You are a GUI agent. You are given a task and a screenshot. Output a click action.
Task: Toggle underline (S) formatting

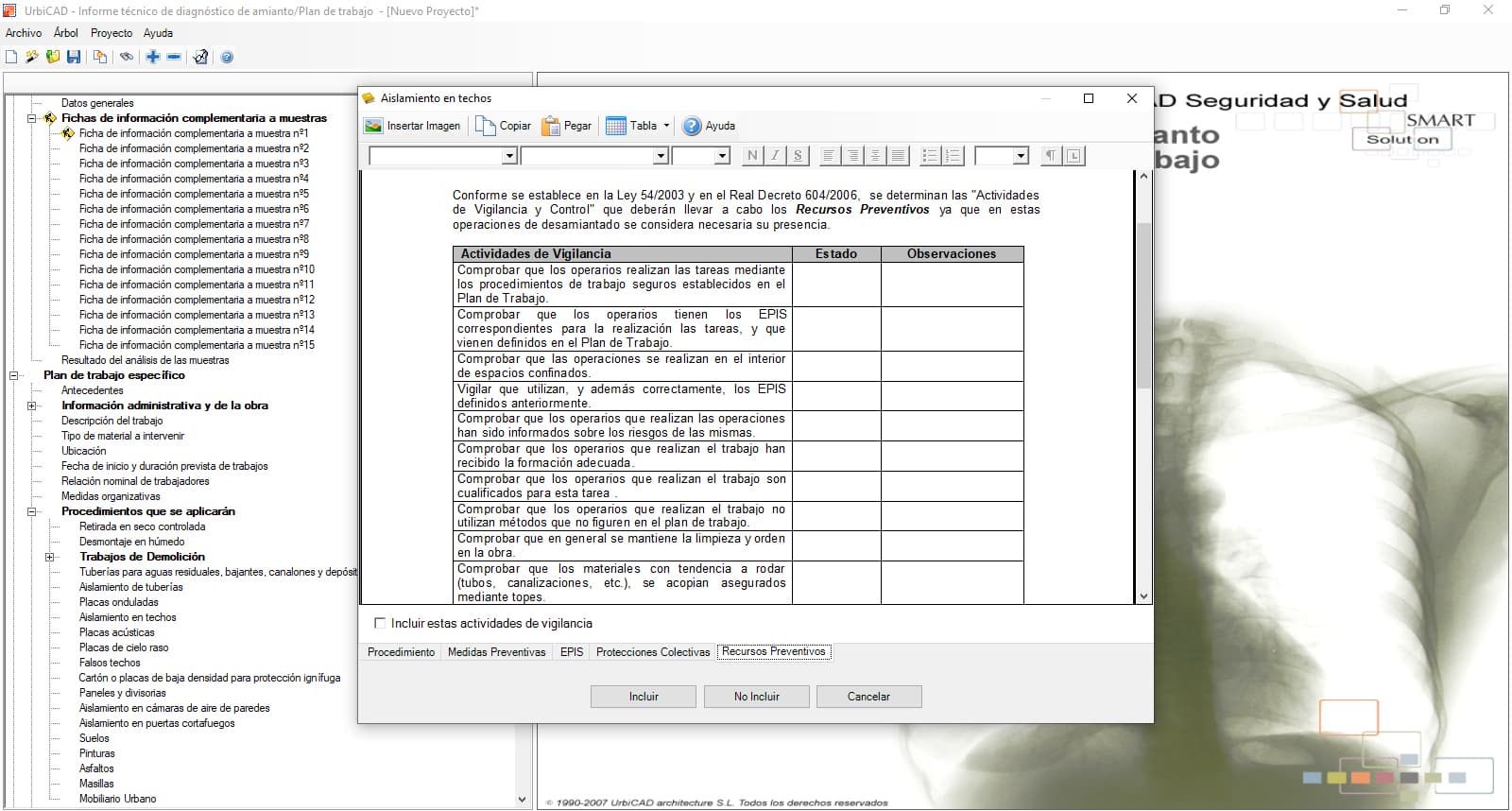(x=798, y=156)
